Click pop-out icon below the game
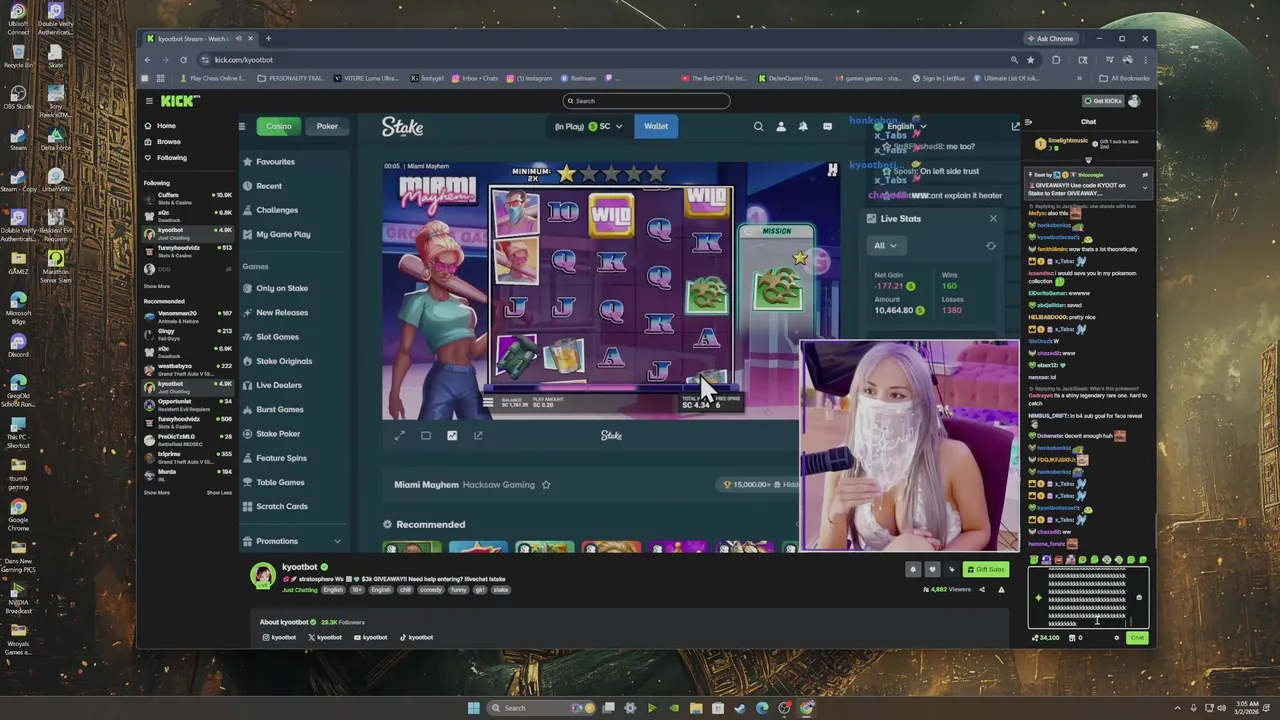 coord(478,435)
